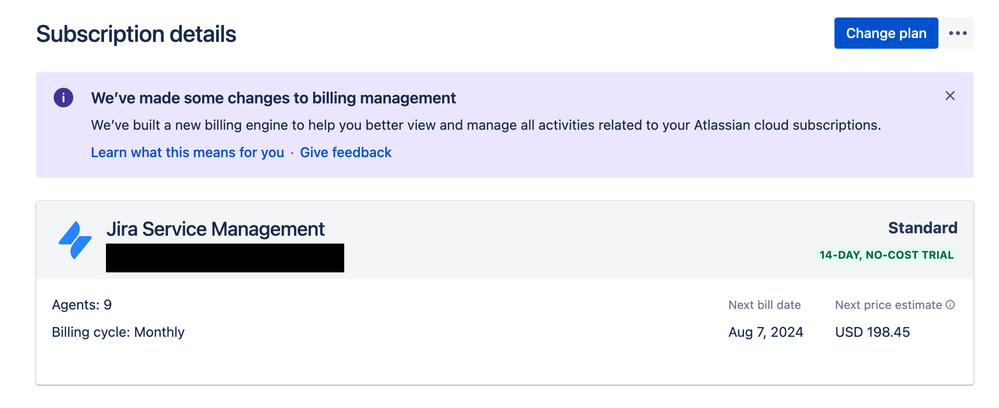Click the Give feedback link
This screenshot has height=408, width=999.
pos(346,152)
